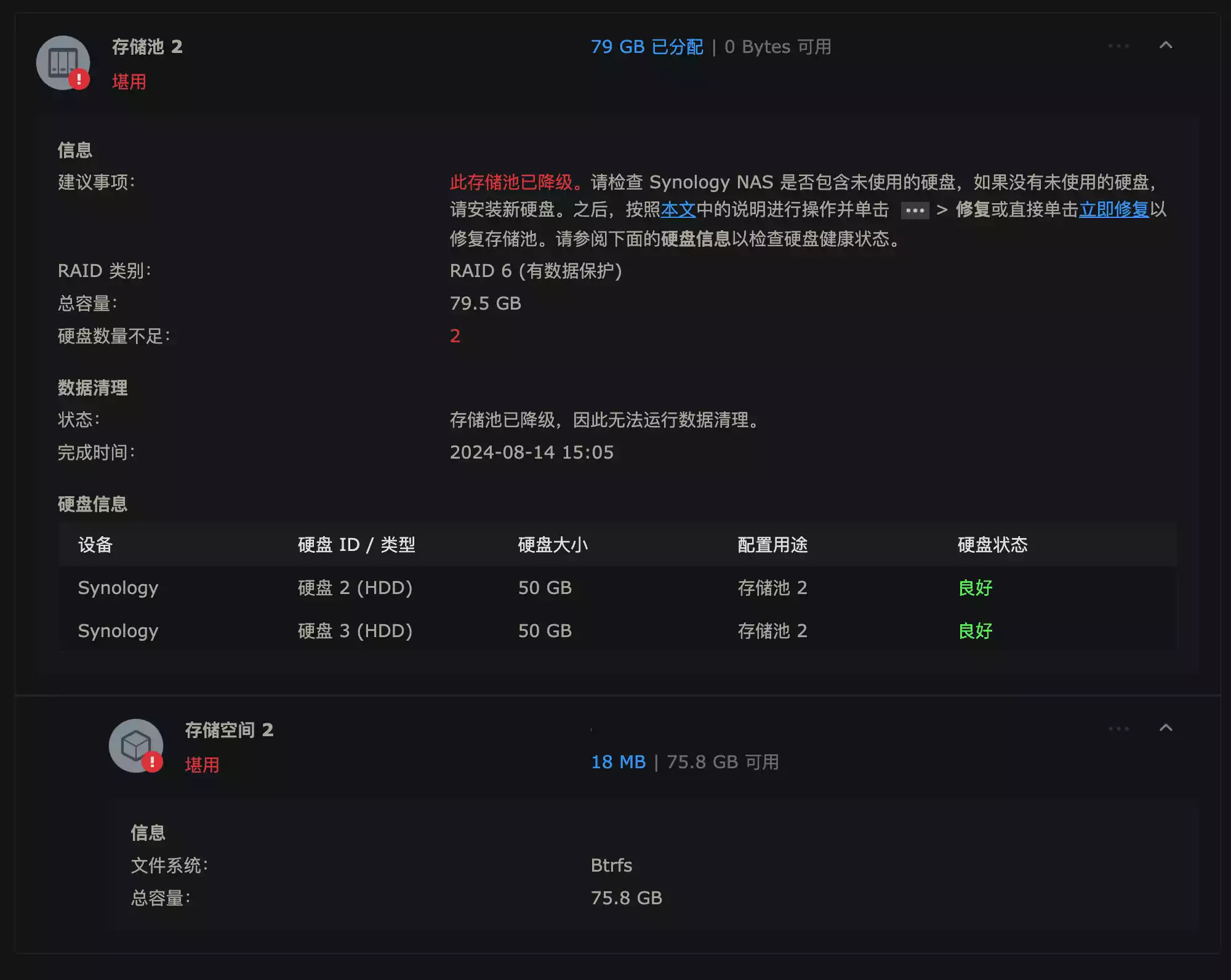Click the 立即修复 repair now link
This screenshot has height=980, width=1231.
point(1113,210)
